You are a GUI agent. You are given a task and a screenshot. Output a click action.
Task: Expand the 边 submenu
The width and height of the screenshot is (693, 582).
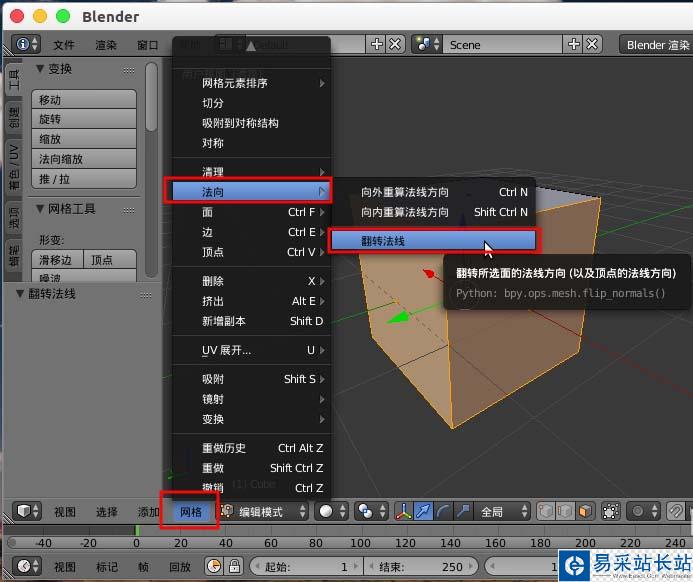click(x=251, y=232)
